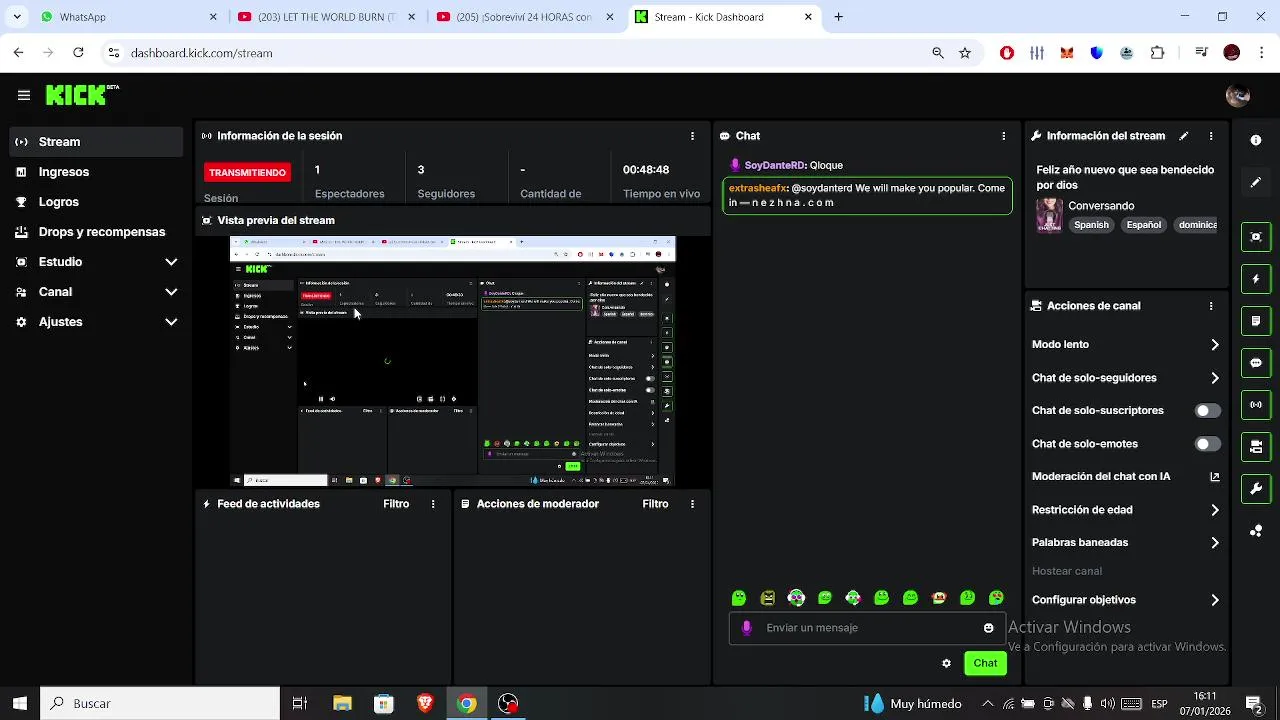Open Modo lento options arrow
Viewport: 1280px width, 720px height.
(1215, 344)
